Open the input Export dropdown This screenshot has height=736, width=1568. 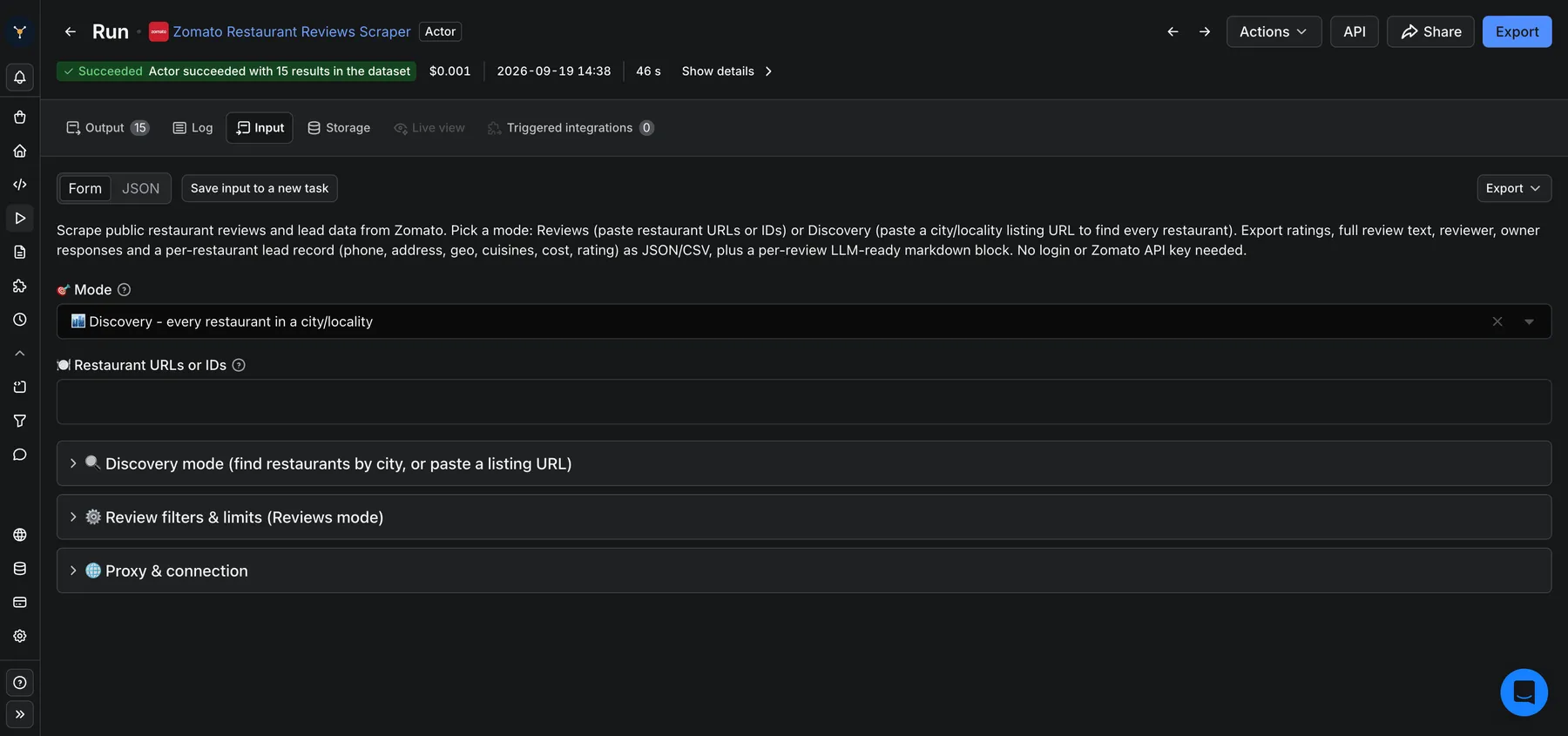point(1514,188)
